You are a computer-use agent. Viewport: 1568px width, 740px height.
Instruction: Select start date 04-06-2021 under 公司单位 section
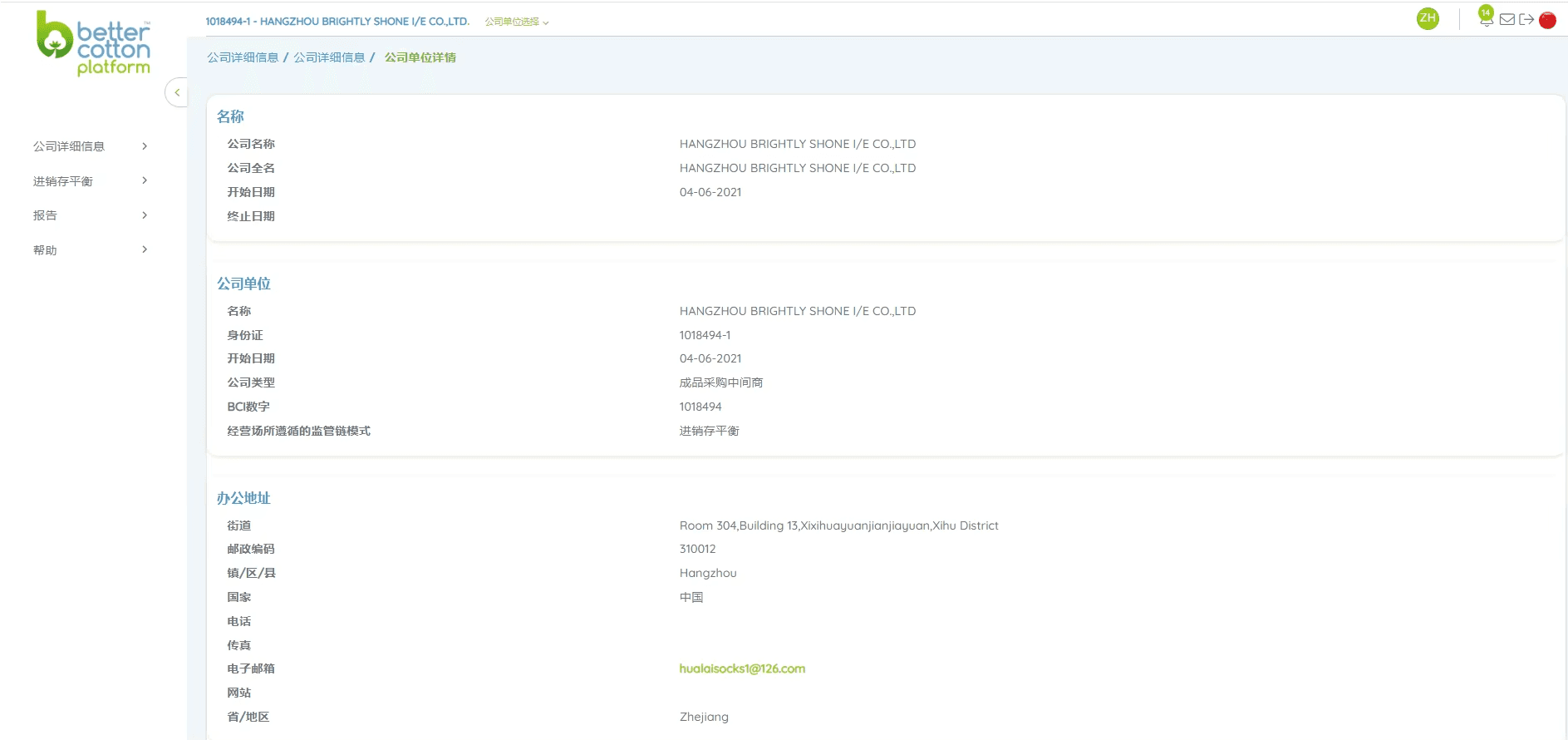coord(710,358)
